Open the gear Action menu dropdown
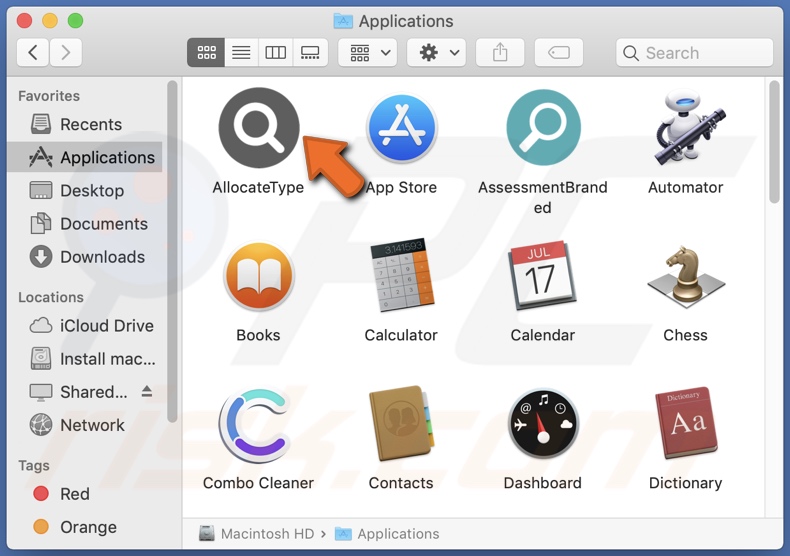The image size is (790, 556). click(x=436, y=52)
